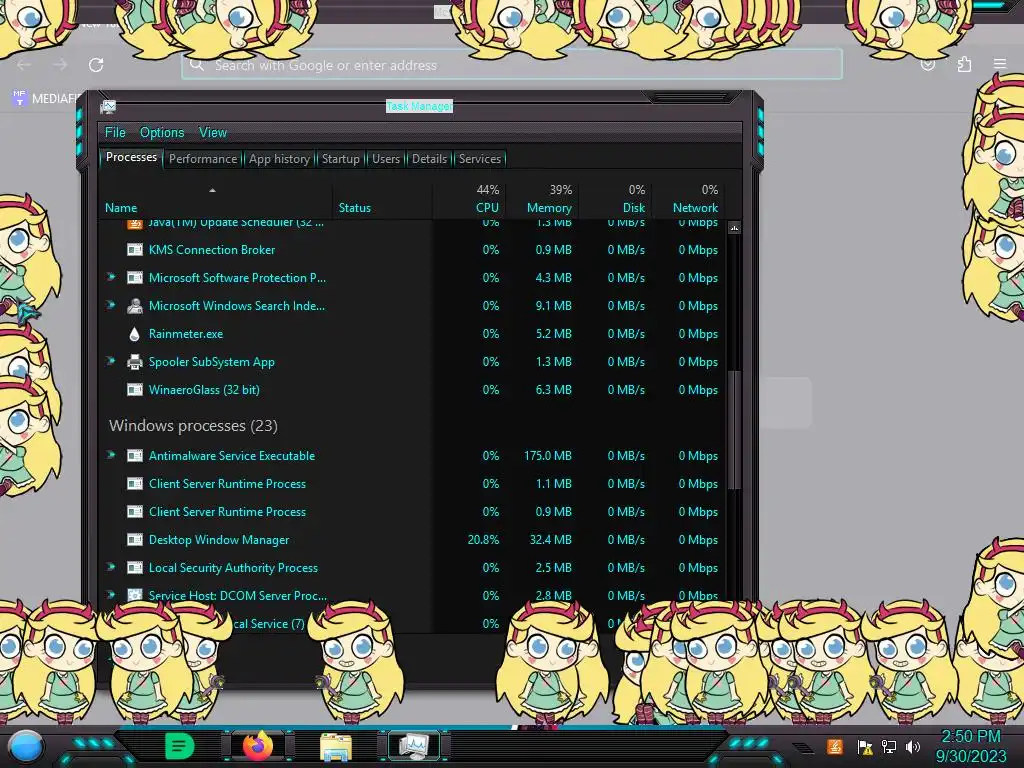1024x768 pixels.
Task: Expand the Microsoft Windows Search Indexer row
Action: tap(111, 305)
